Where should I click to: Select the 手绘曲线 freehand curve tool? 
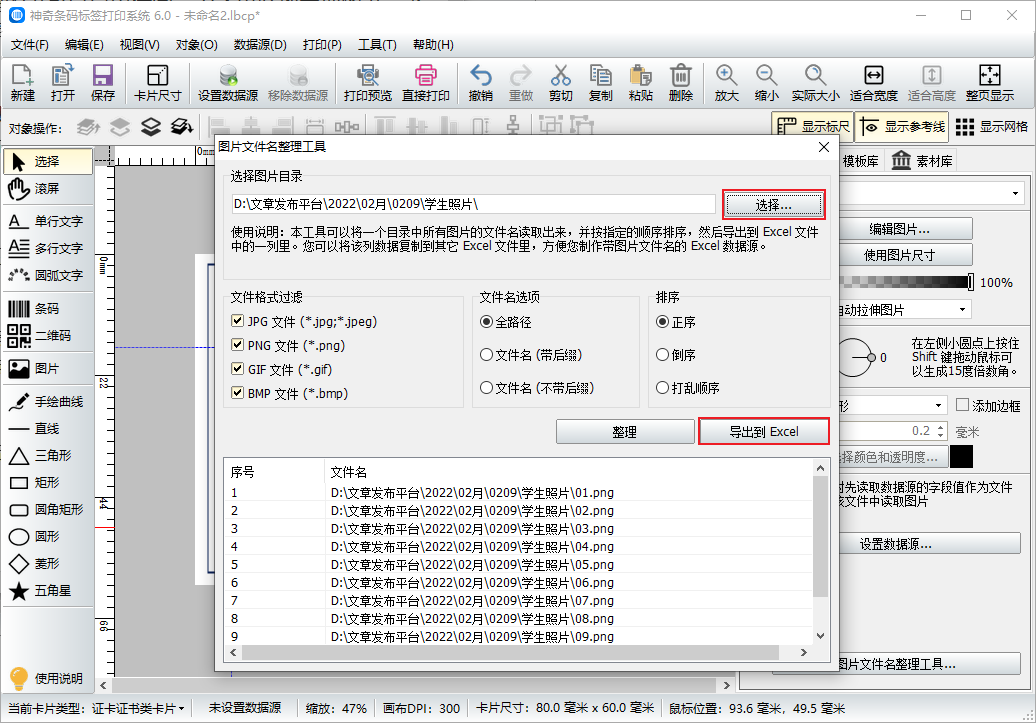48,402
